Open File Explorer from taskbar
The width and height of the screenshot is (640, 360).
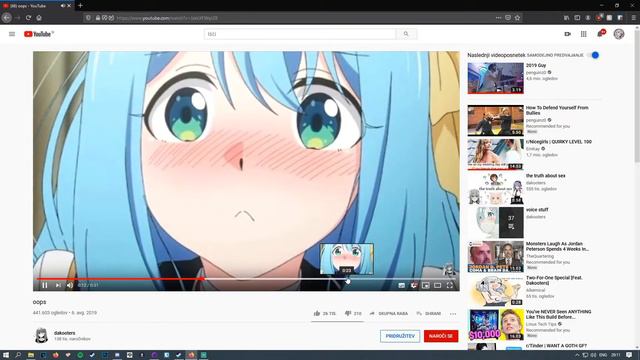point(31,355)
